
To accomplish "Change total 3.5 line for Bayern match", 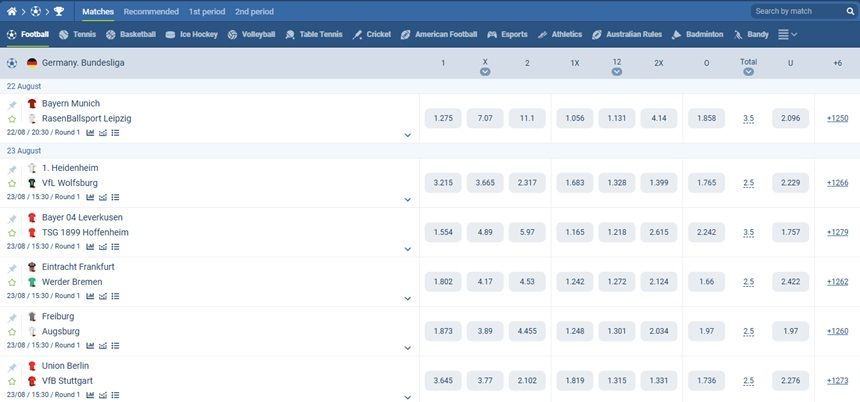I will click(x=748, y=119).
